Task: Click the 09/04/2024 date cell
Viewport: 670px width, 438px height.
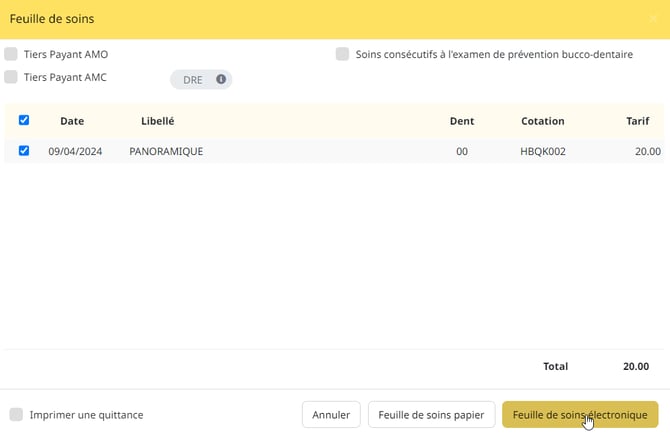Action: click(x=75, y=152)
